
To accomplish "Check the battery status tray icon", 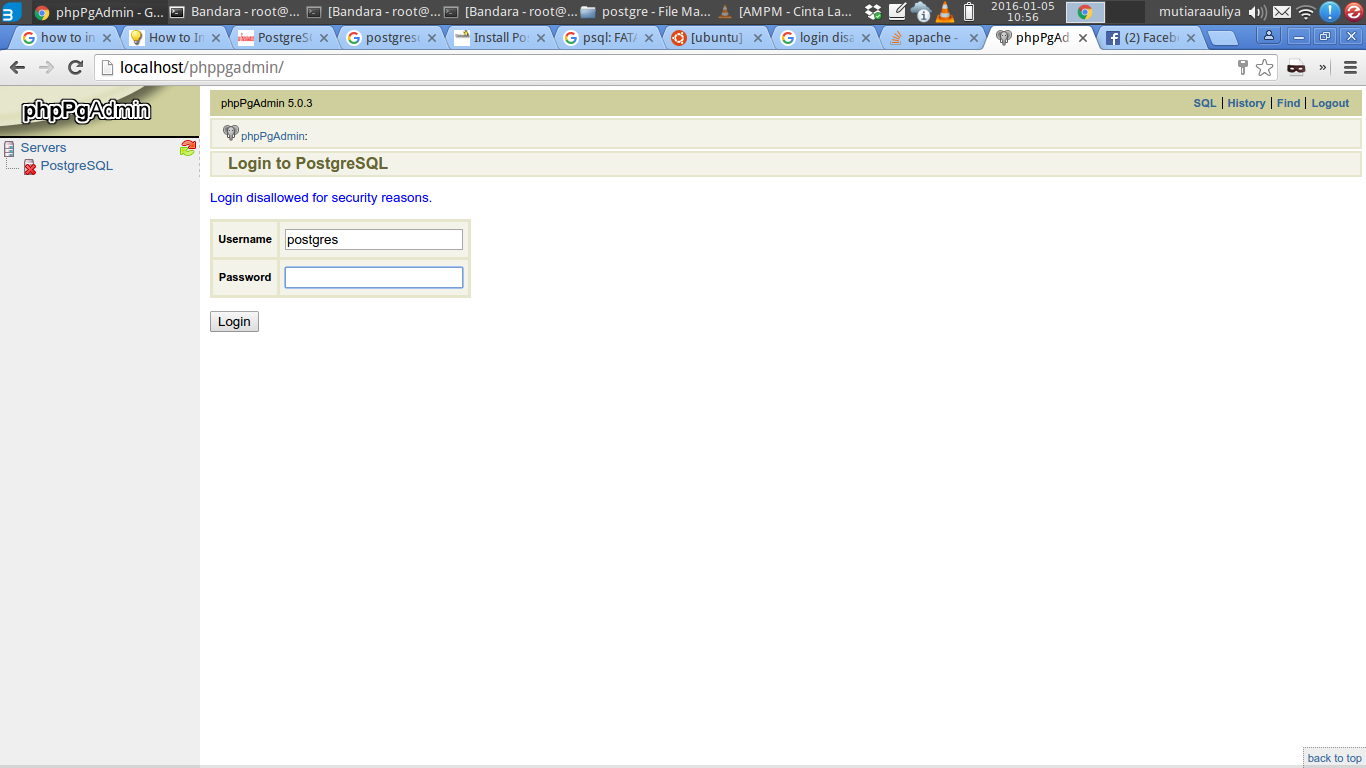I will point(969,12).
